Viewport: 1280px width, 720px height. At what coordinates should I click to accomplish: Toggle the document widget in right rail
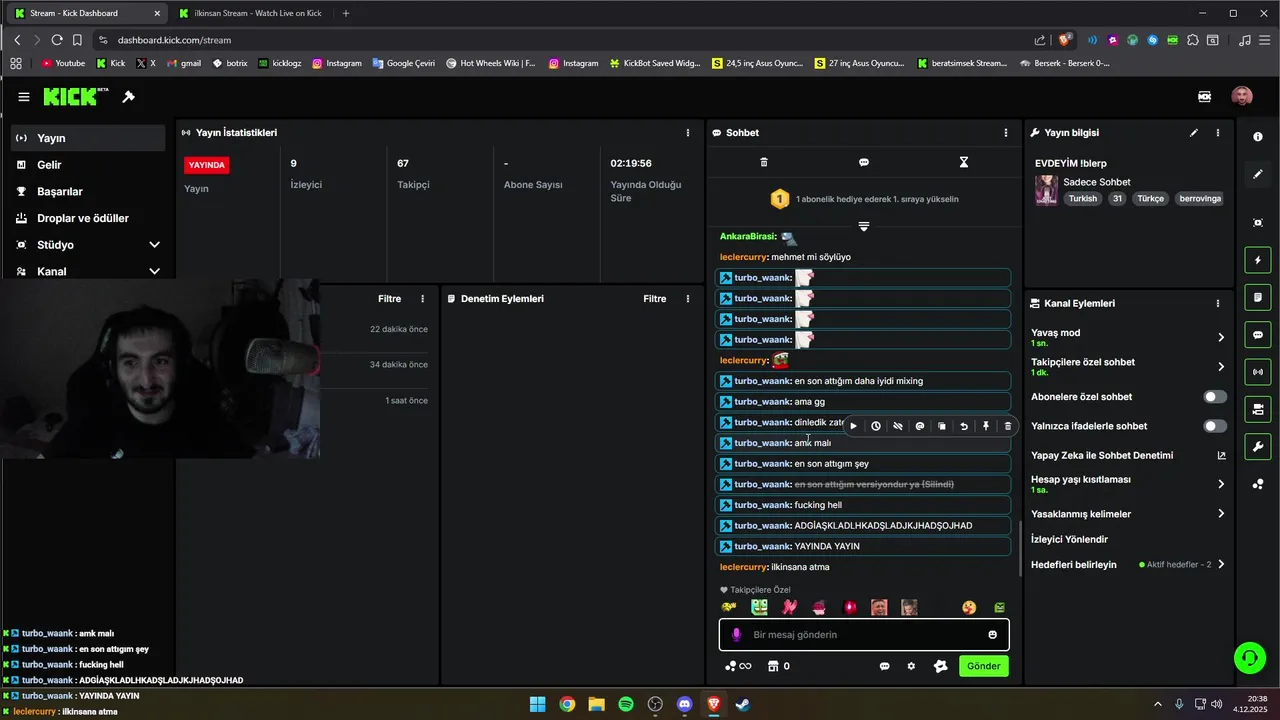(x=1258, y=298)
